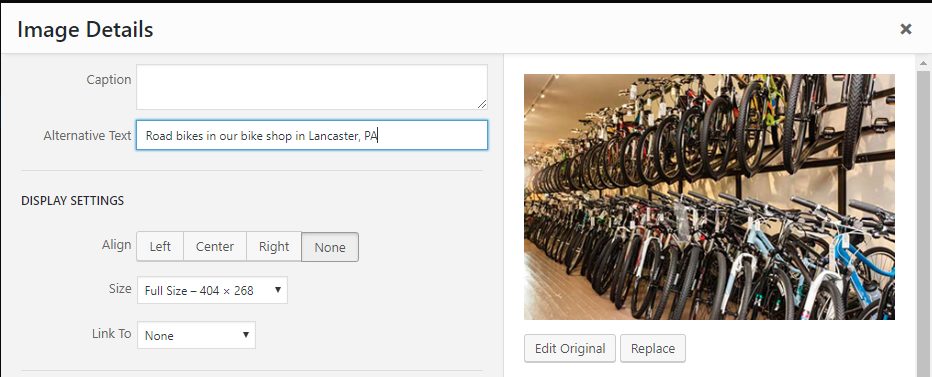Click the Image Details title
932x377 pixels.
tap(85, 30)
